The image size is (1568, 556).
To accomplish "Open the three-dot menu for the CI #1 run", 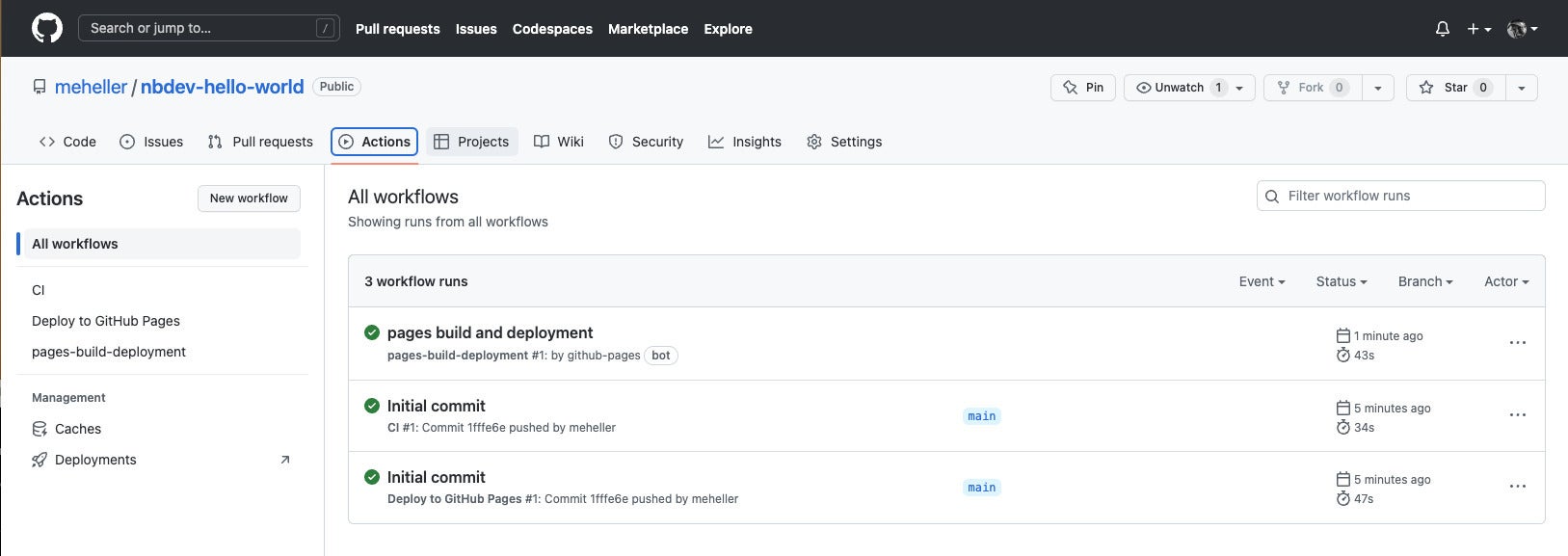I will pos(1518,415).
